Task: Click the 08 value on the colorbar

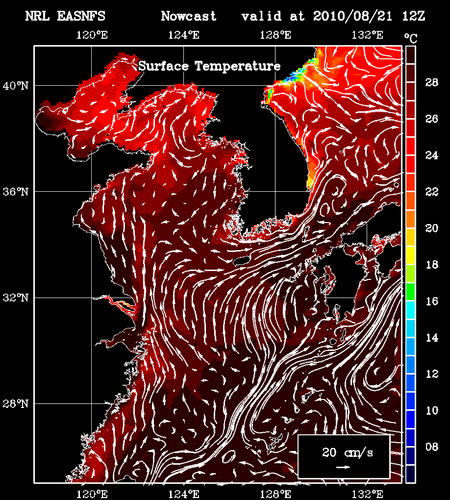Action: pyautogui.click(x=432, y=447)
